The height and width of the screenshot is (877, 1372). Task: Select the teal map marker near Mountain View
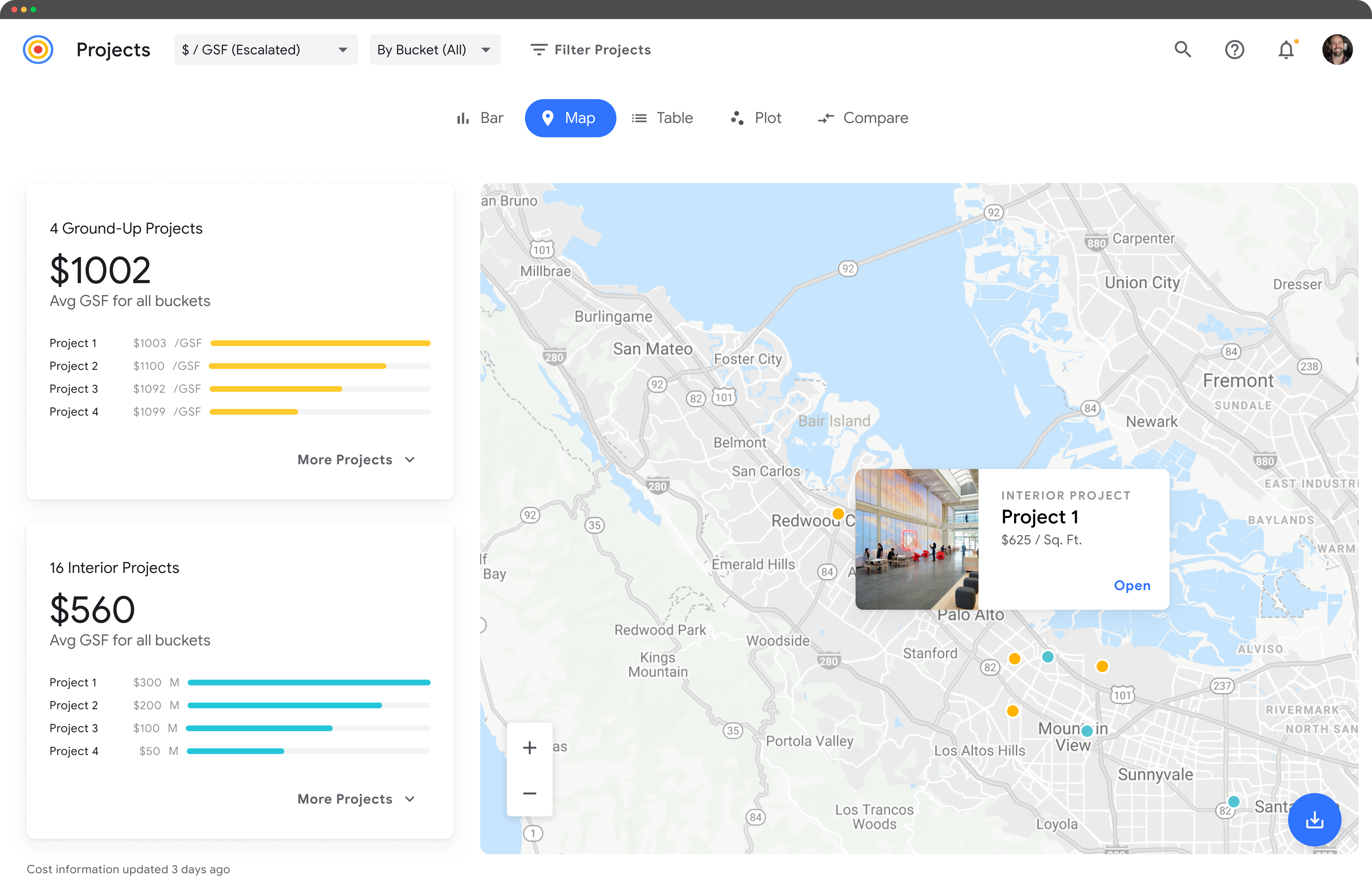tap(1086, 731)
